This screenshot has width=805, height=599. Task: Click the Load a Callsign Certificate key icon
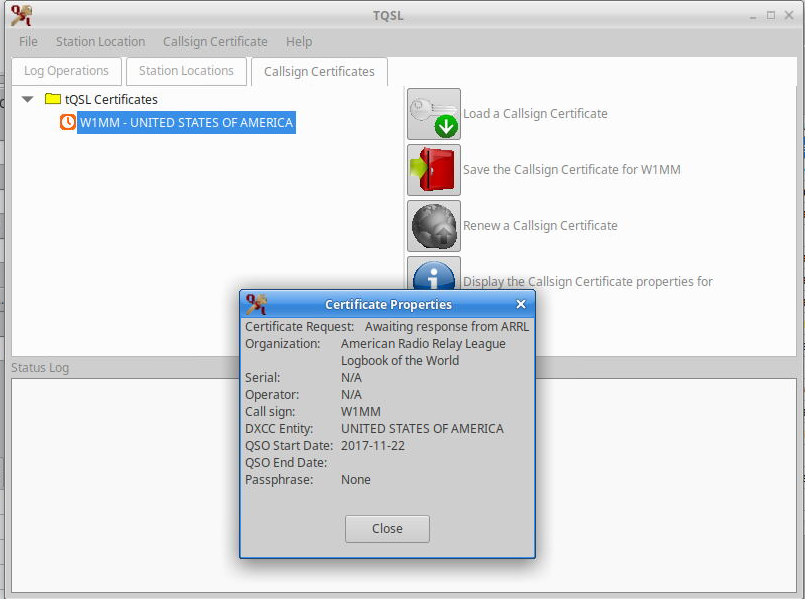tap(434, 114)
